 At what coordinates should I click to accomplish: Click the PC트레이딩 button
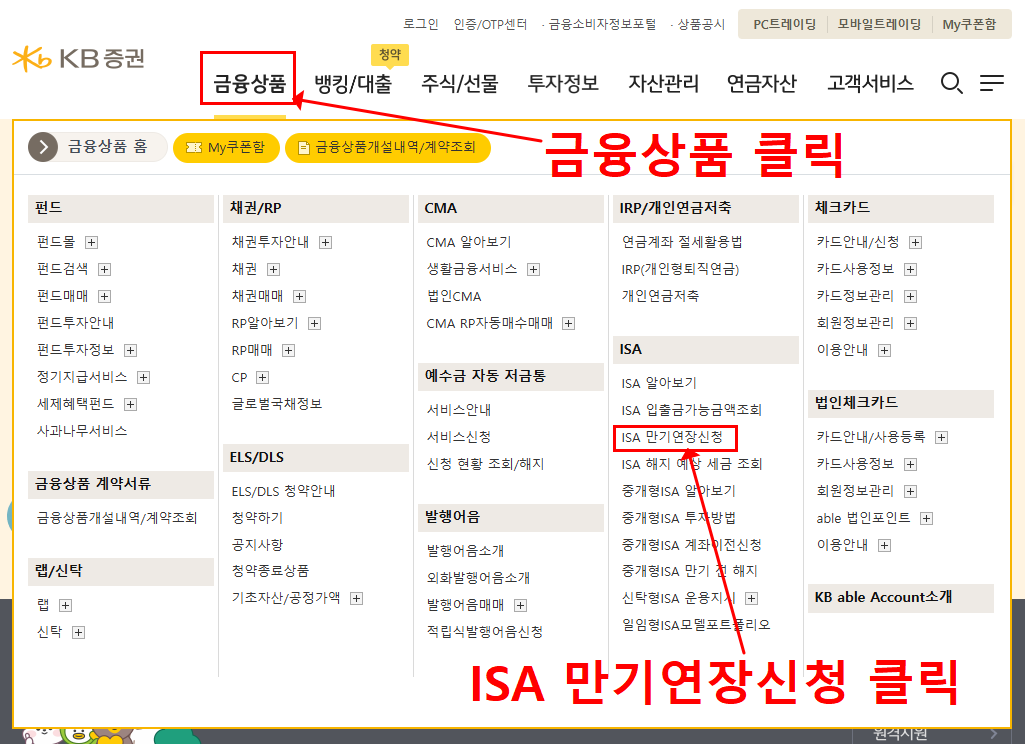click(784, 24)
